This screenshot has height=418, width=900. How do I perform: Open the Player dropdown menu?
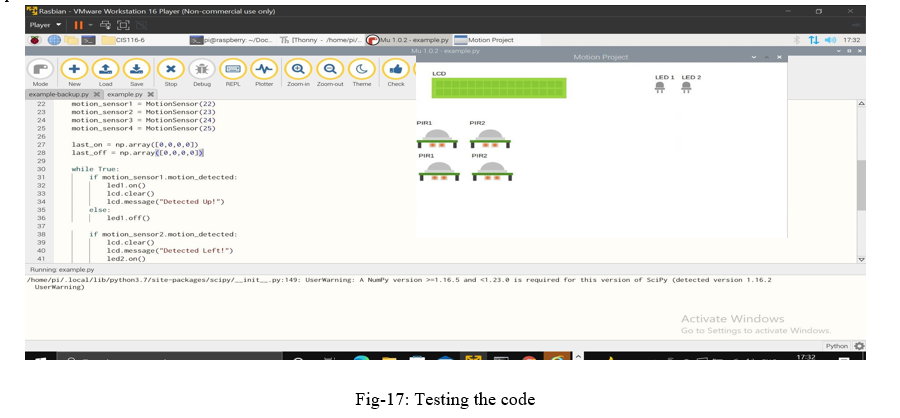point(45,25)
